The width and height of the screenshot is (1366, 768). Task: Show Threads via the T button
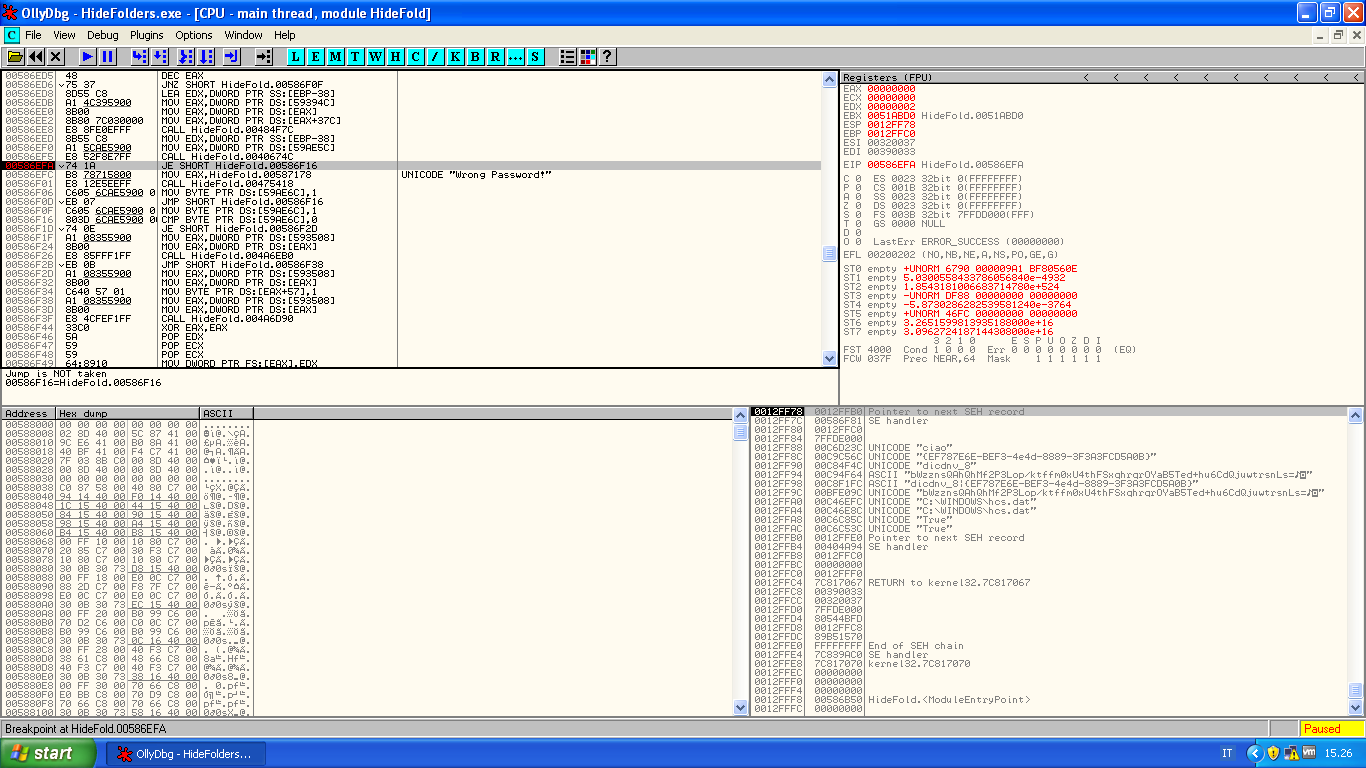[x=356, y=57]
